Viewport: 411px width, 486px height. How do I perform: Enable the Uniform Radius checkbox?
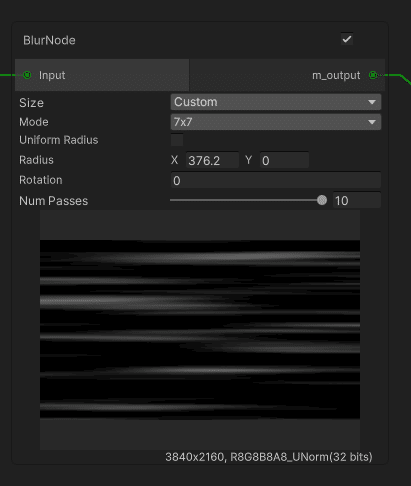click(x=177, y=140)
